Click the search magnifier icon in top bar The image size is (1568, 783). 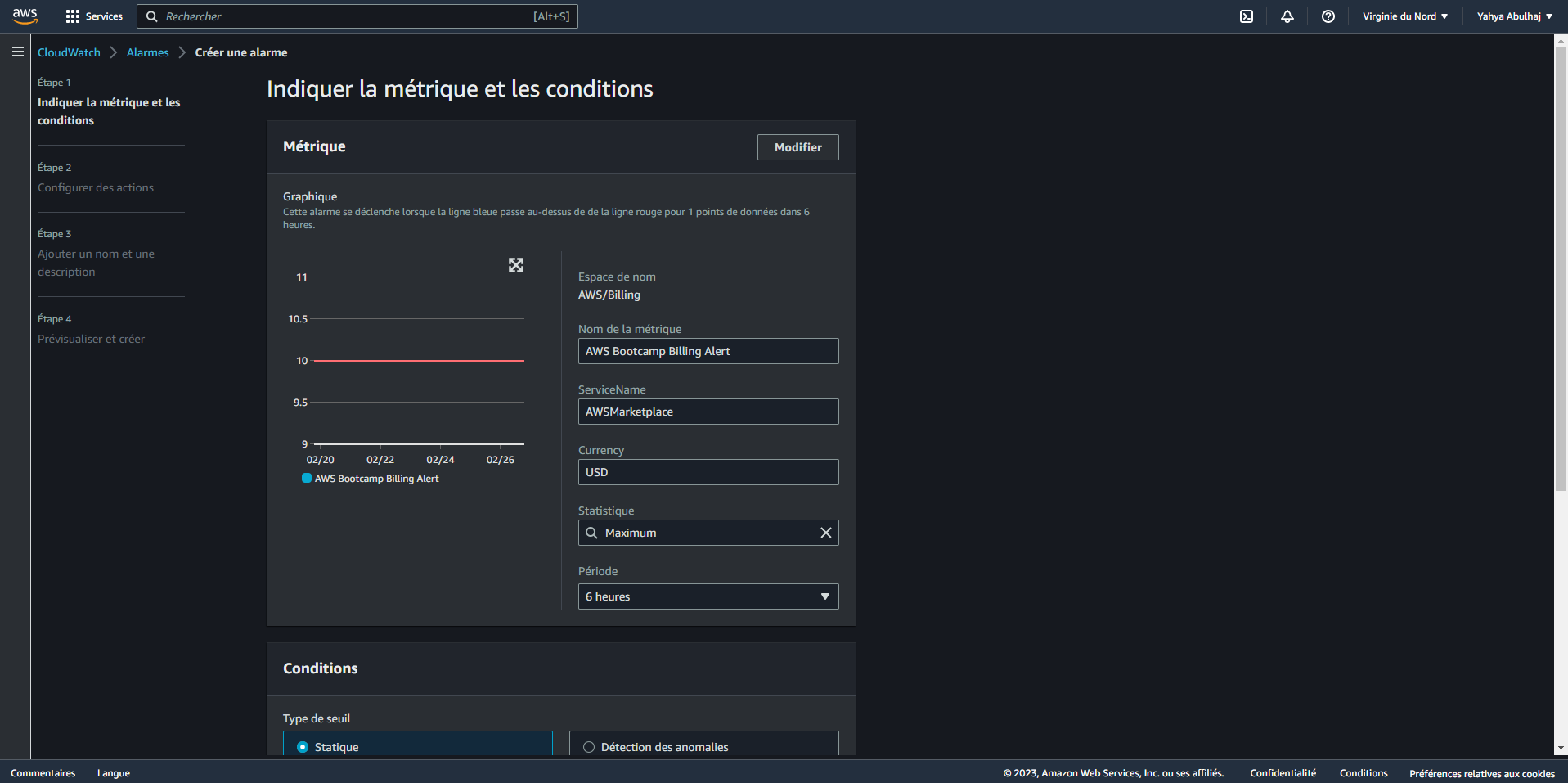click(151, 16)
